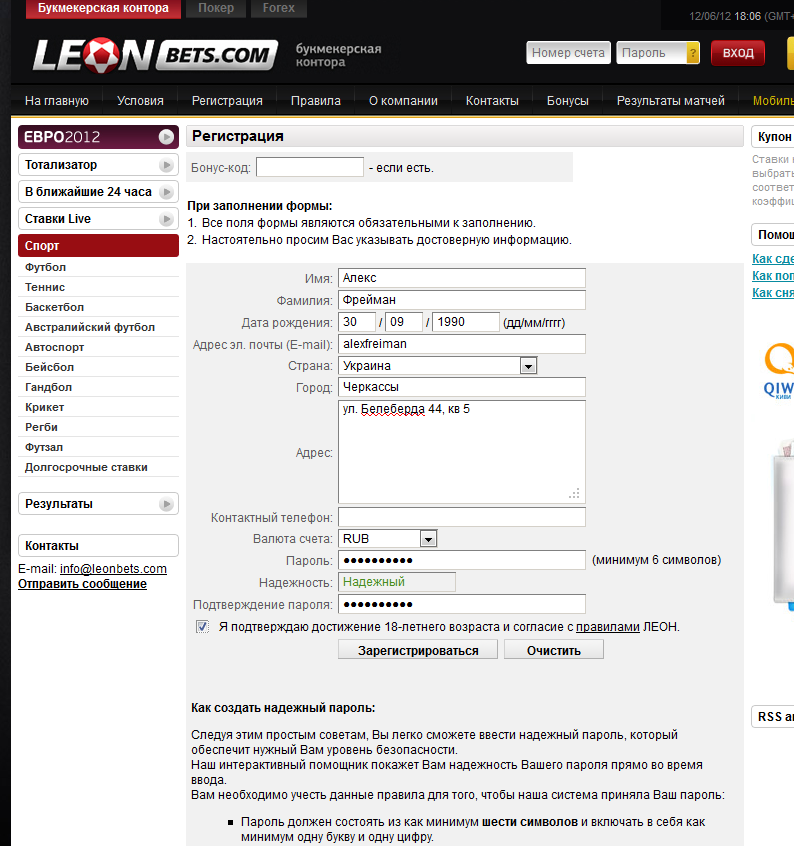Open the правилами rules link

click(x=608, y=627)
